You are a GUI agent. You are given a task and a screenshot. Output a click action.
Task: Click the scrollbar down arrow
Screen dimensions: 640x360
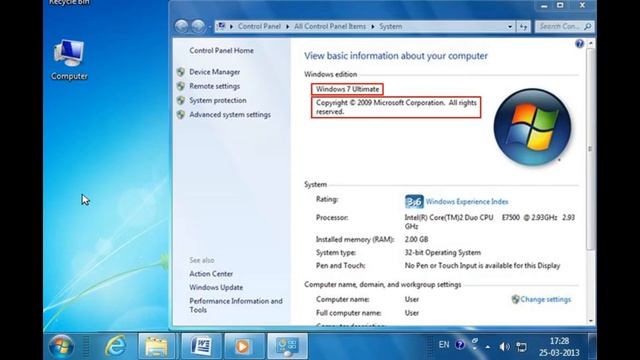[x=591, y=321]
